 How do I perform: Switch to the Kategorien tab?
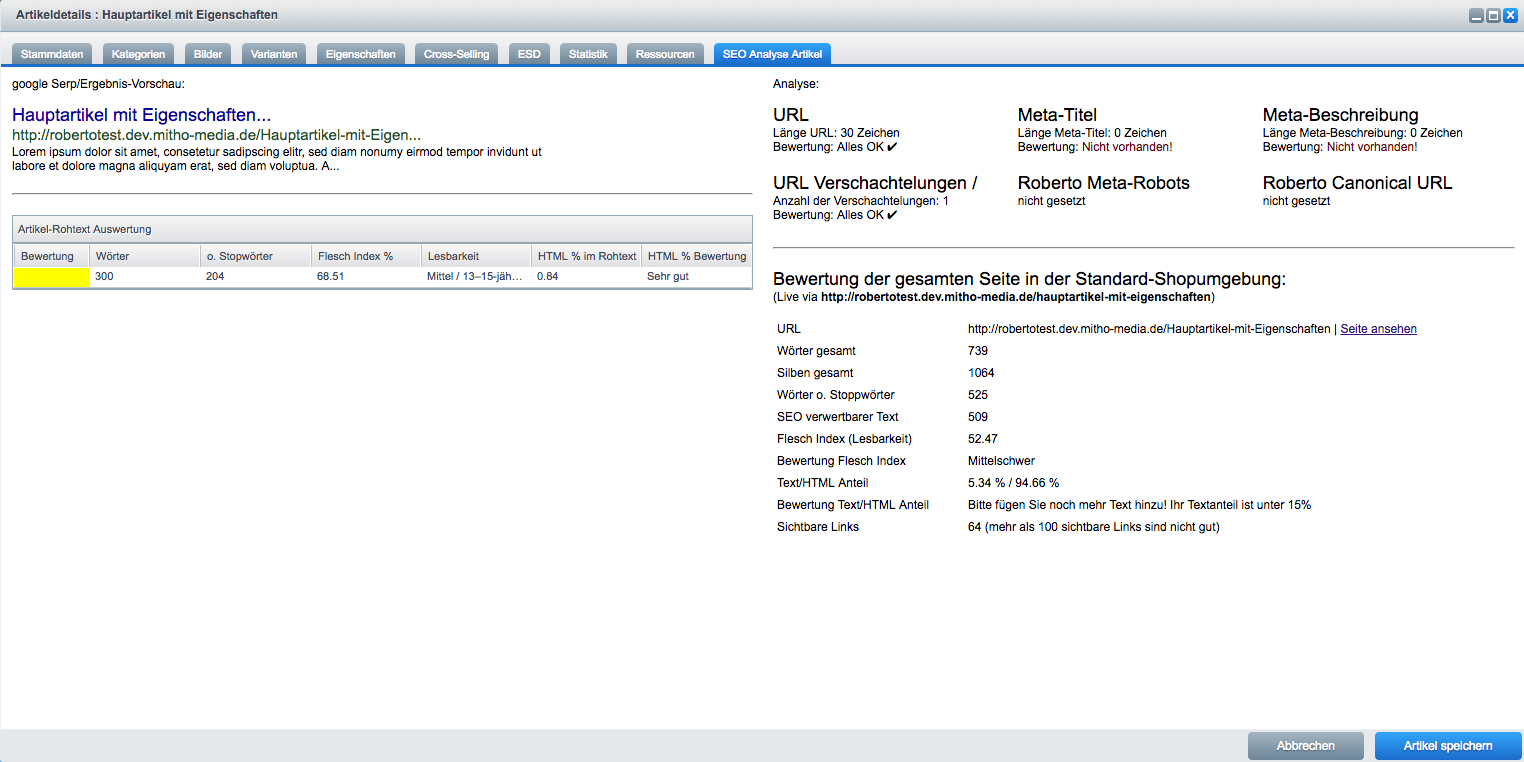pos(139,54)
